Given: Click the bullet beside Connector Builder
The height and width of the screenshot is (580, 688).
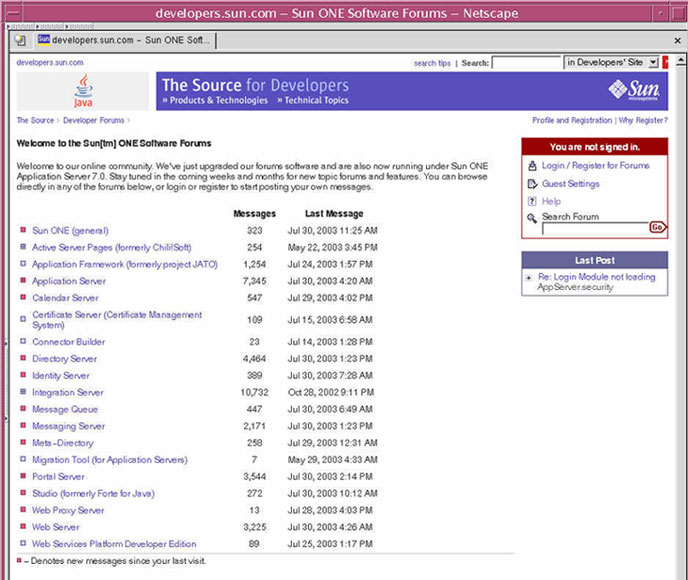Looking at the screenshot, I should point(23,341).
